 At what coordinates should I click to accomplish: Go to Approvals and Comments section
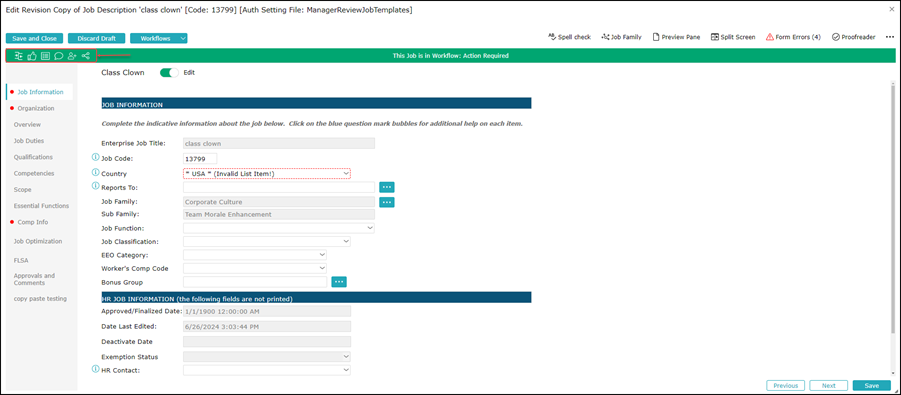click(x=34, y=279)
